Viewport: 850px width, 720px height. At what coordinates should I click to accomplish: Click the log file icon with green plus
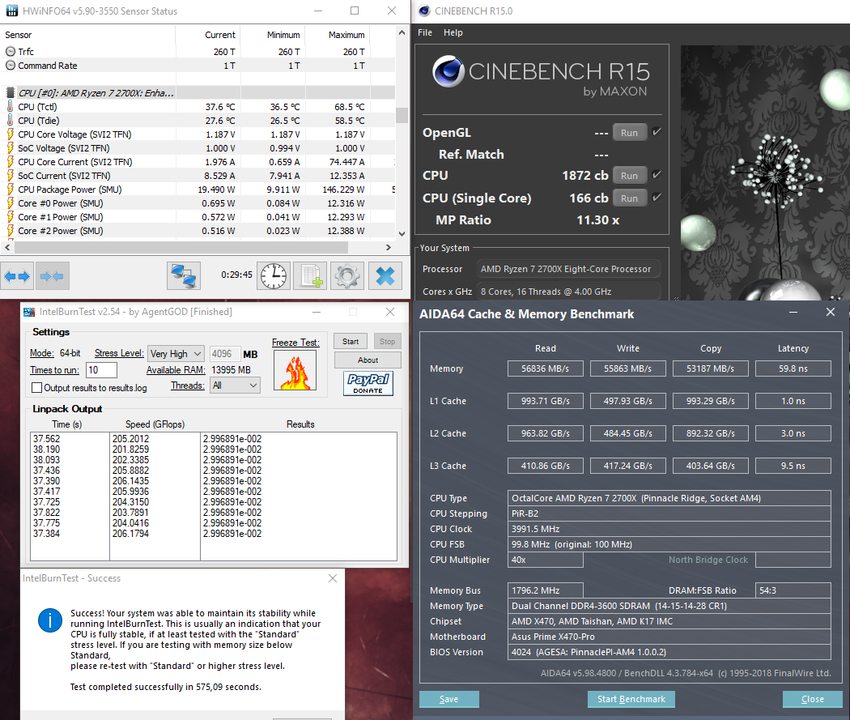click(310, 275)
